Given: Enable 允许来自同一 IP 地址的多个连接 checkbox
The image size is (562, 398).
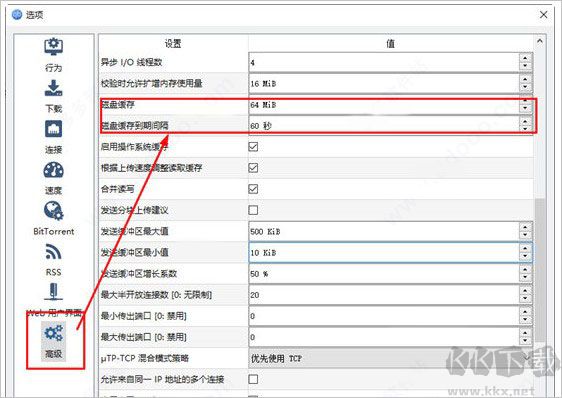Looking at the screenshot, I should pyautogui.click(x=253, y=379).
